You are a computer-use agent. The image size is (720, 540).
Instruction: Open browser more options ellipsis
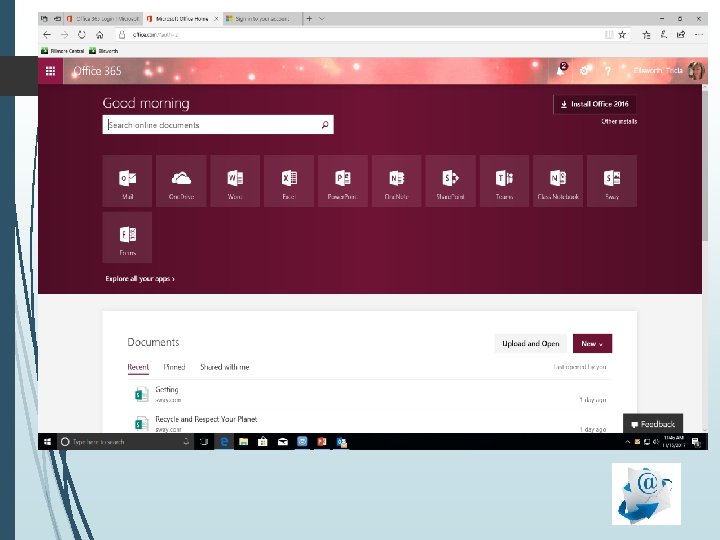(x=698, y=34)
